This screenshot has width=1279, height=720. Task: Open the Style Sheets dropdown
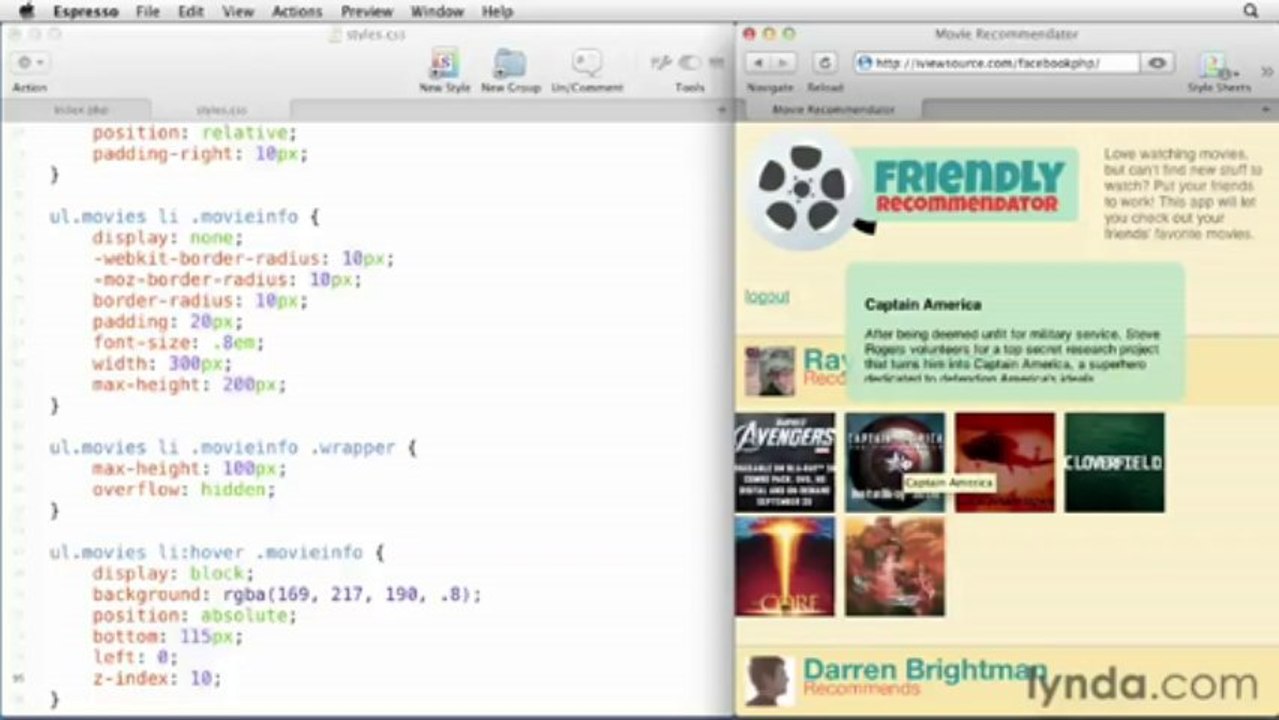1220,66
